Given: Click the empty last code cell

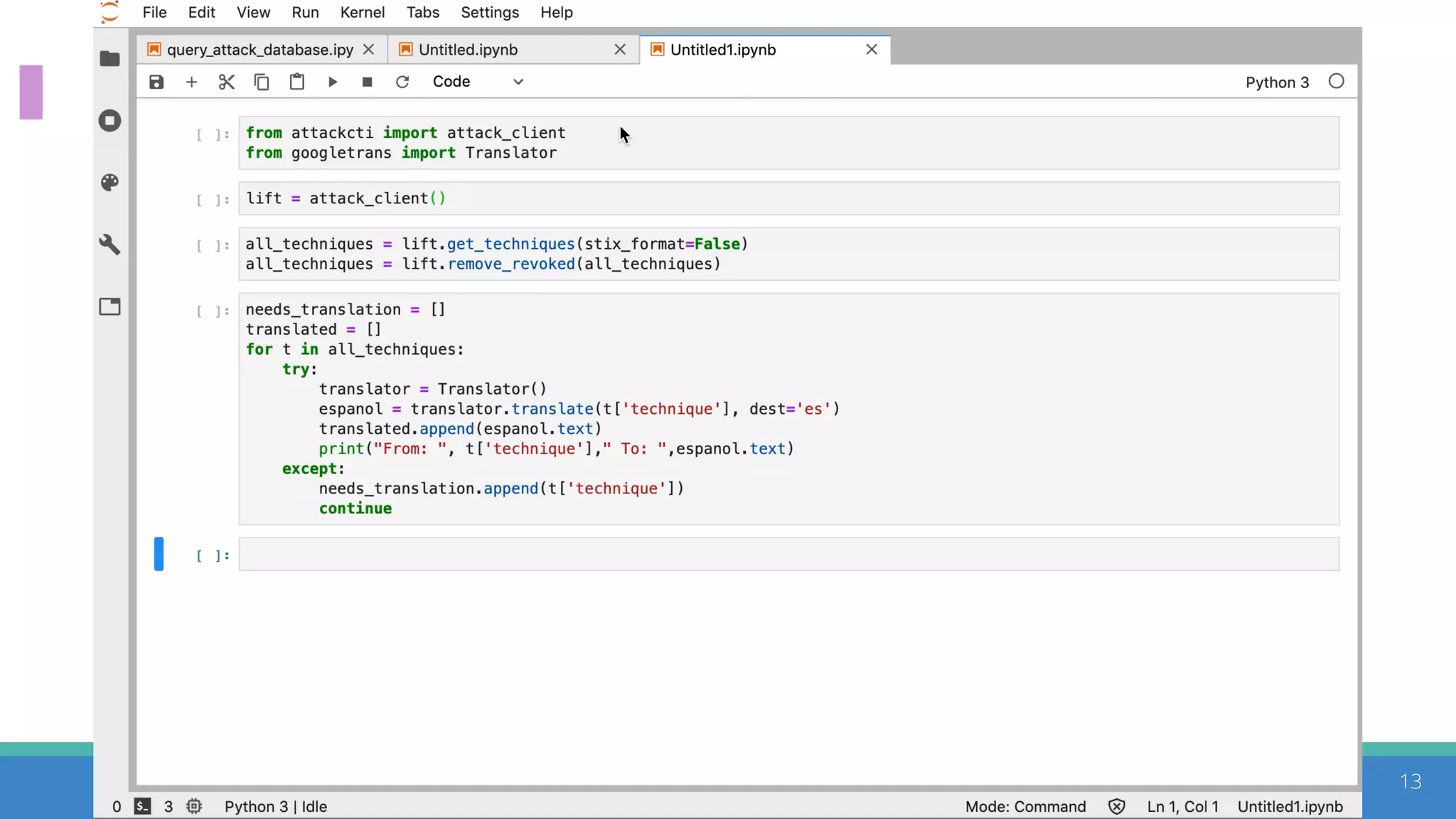Looking at the screenshot, I should click(788, 555).
